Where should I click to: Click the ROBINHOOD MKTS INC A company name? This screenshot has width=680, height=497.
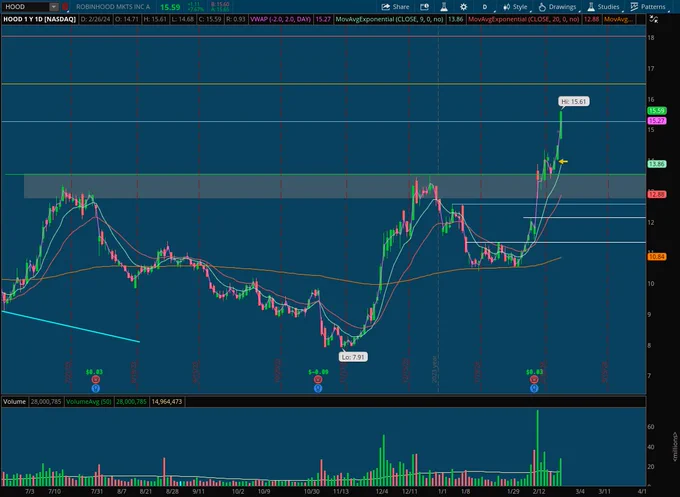tap(113, 7)
